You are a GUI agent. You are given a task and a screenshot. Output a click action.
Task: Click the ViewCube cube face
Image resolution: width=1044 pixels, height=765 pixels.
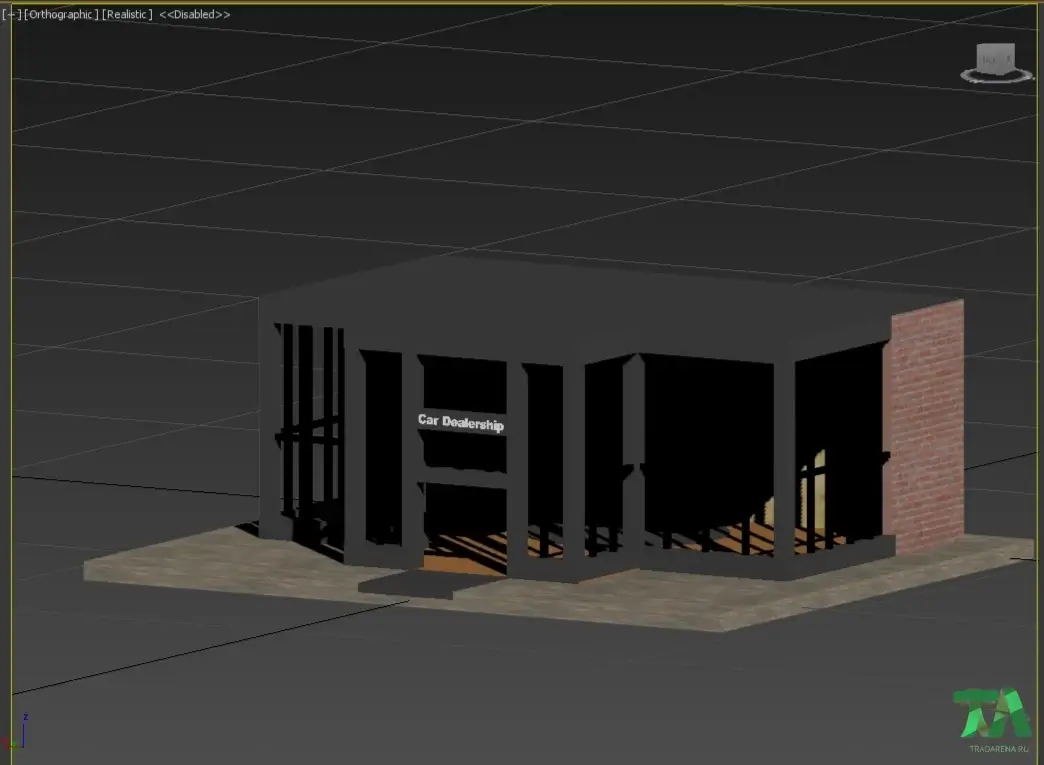(x=995, y=58)
